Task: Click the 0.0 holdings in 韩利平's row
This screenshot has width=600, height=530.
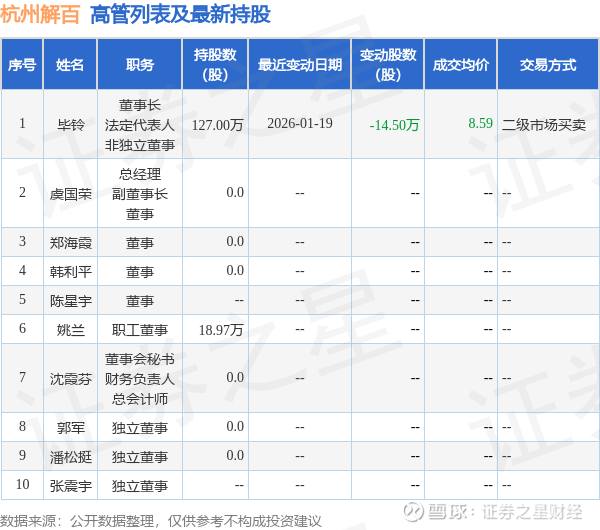Action: click(235, 270)
